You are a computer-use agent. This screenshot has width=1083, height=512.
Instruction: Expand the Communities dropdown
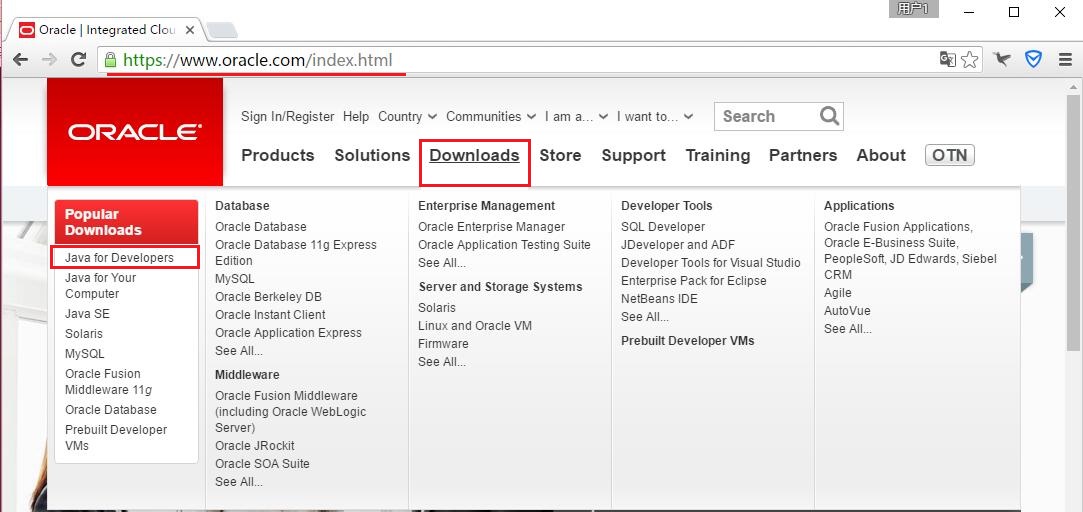coord(491,117)
